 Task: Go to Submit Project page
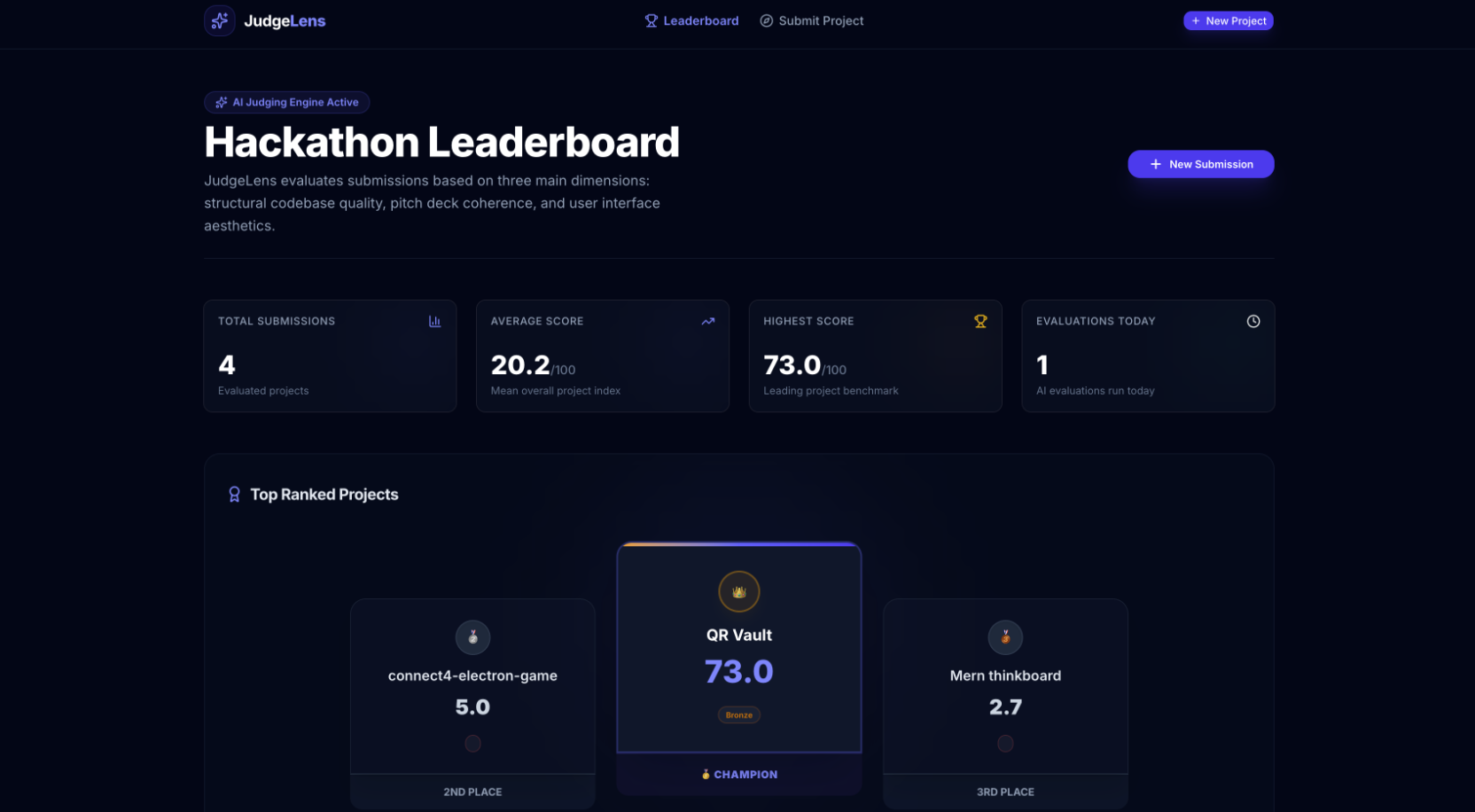(x=811, y=20)
